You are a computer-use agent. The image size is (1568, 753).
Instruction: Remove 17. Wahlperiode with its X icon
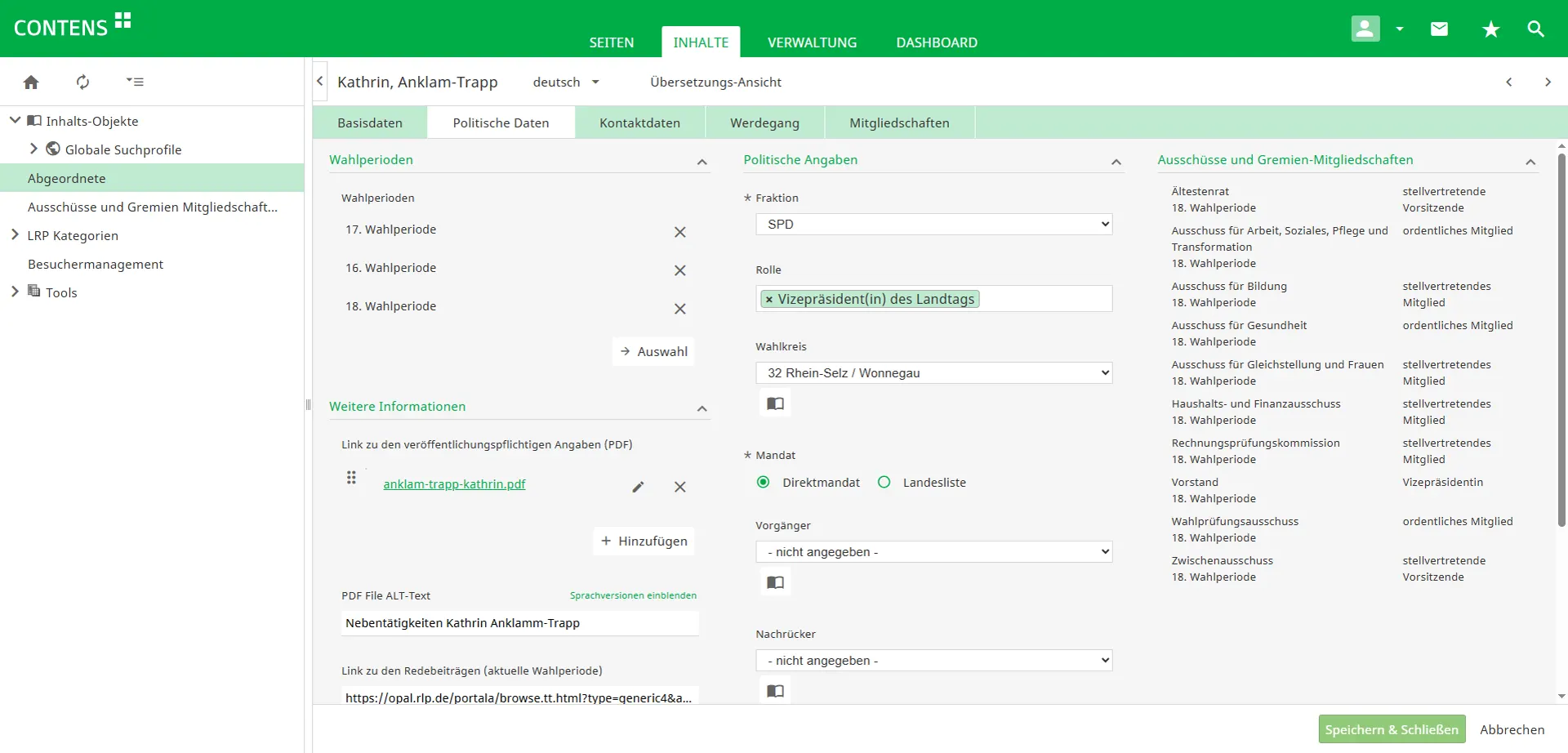(679, 232)
